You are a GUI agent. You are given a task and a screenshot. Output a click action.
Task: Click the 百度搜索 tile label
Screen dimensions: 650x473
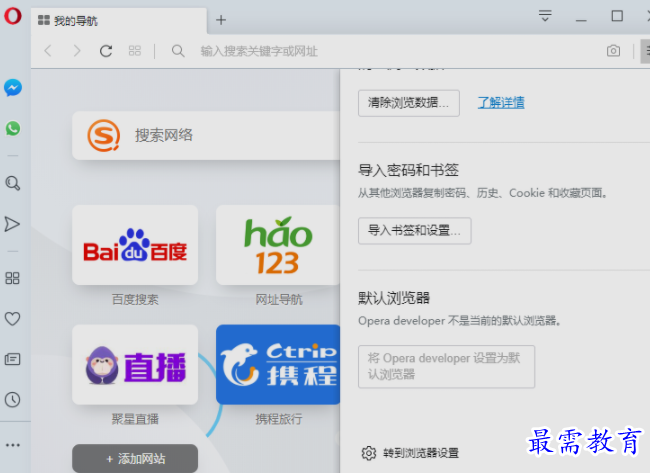135,299
